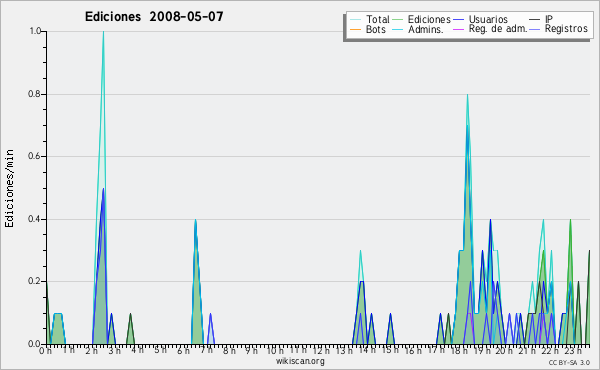Click the '0.2' y-axis value
600x370 pixels.
tap(34, 281)
